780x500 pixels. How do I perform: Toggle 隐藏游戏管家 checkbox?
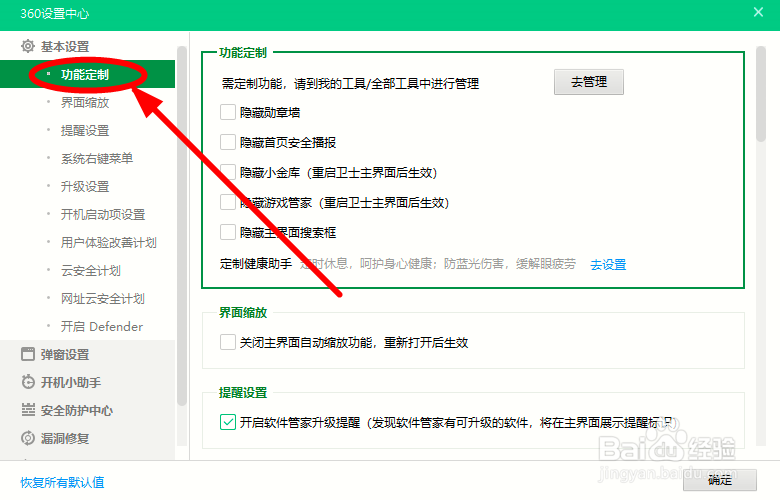pos(228,202)
